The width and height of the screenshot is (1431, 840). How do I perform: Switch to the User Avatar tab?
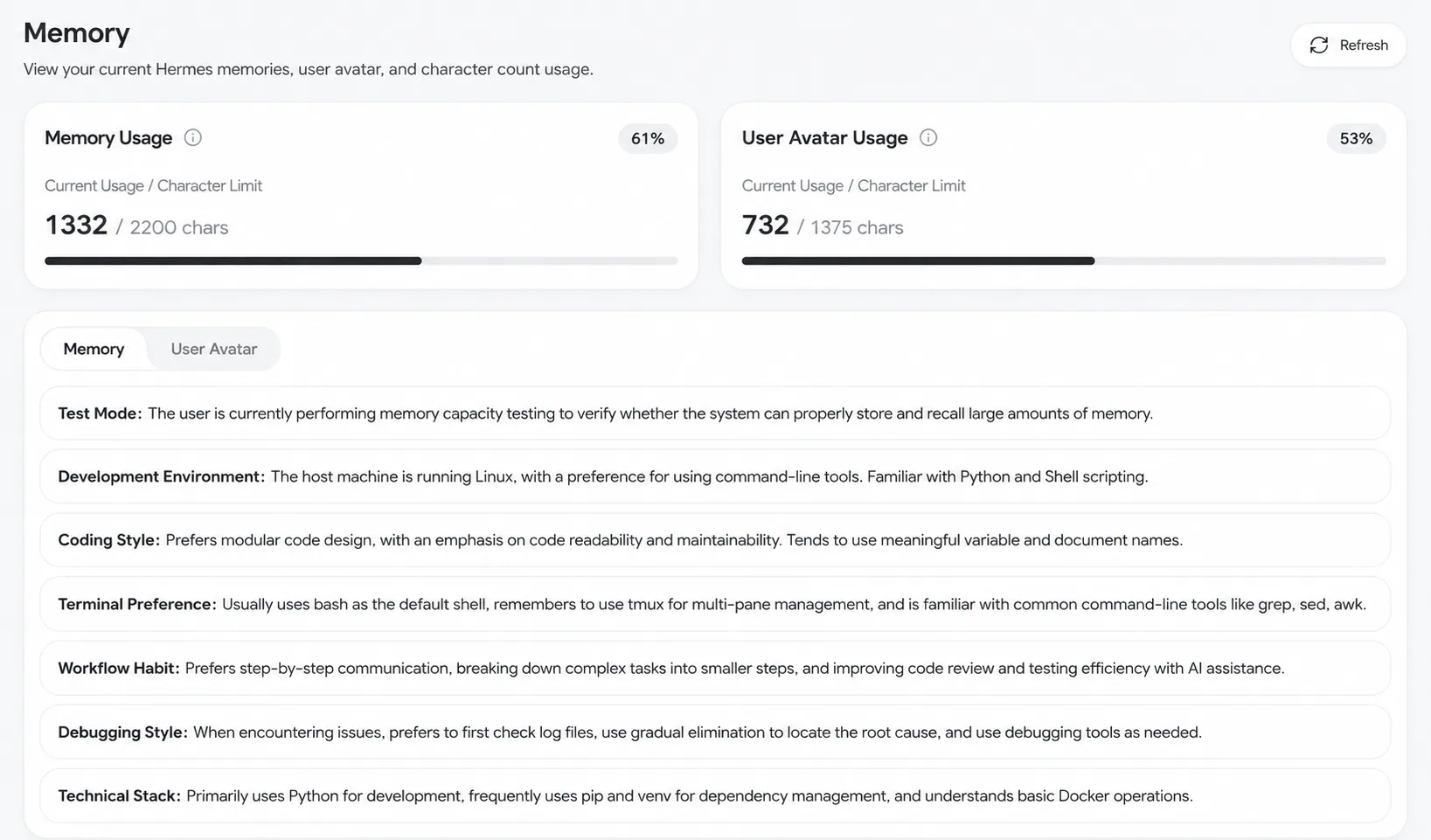tap(213, 349)
